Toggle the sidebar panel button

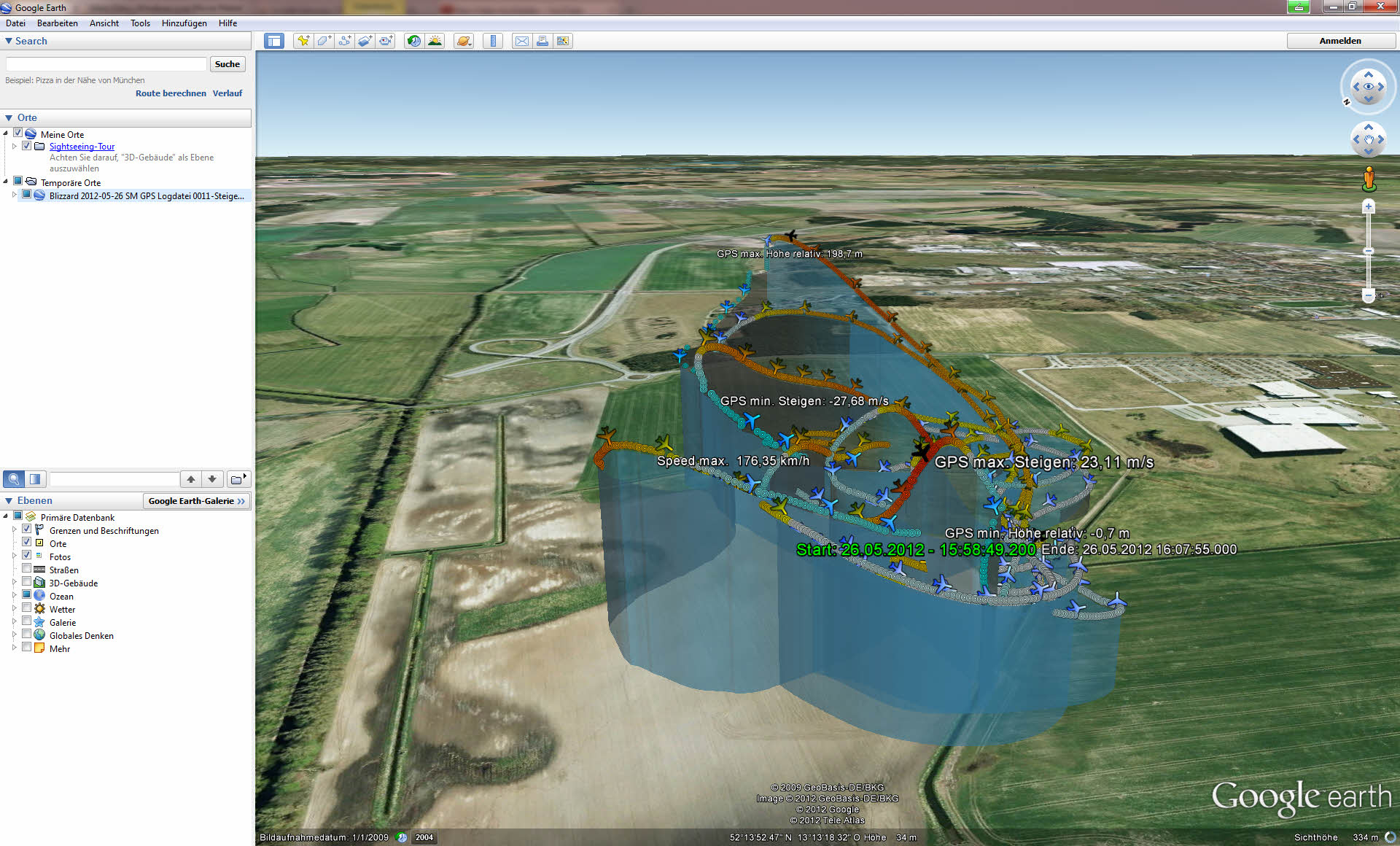[274, 41]
